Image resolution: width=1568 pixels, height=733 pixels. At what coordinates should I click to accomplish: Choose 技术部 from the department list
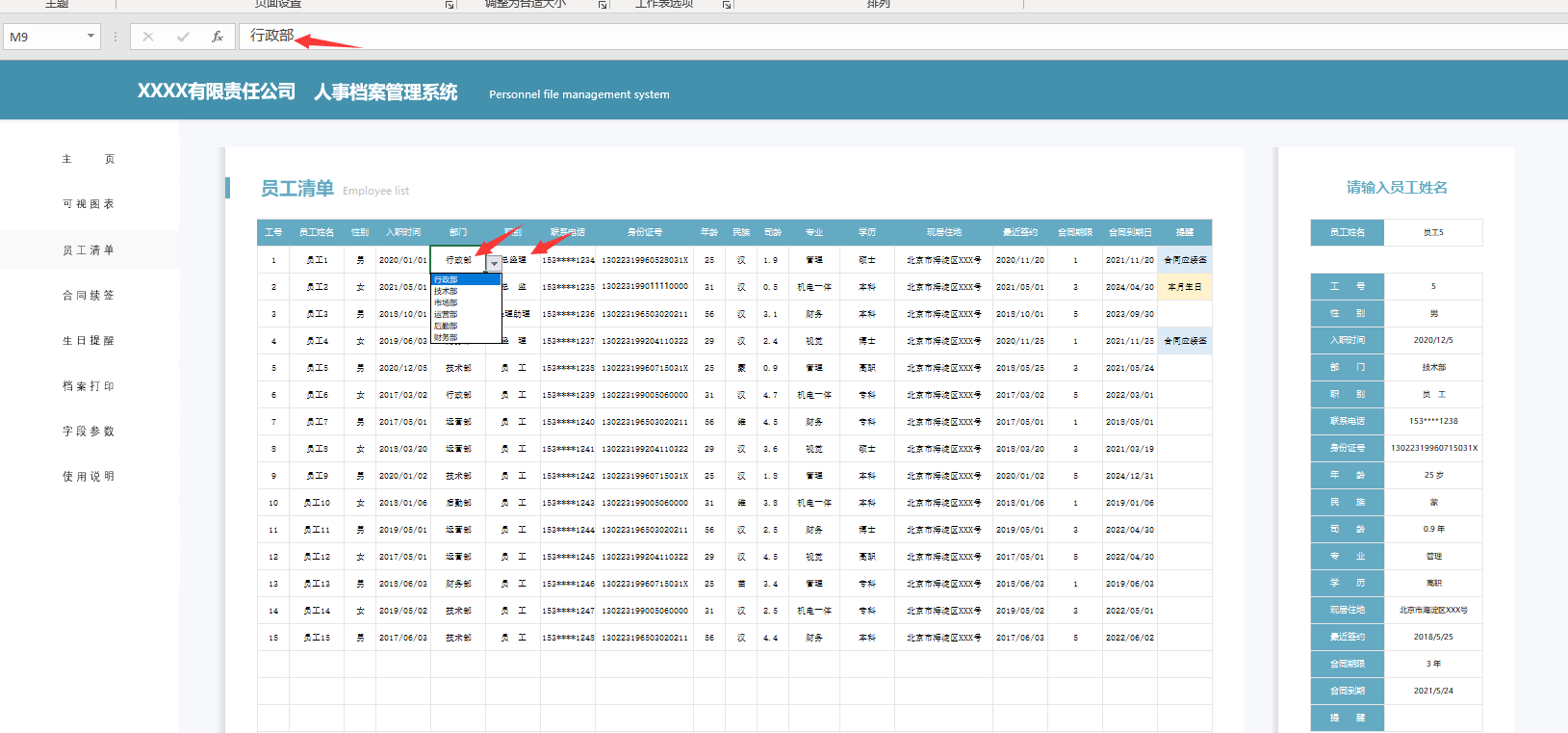[x=466, y=291]
